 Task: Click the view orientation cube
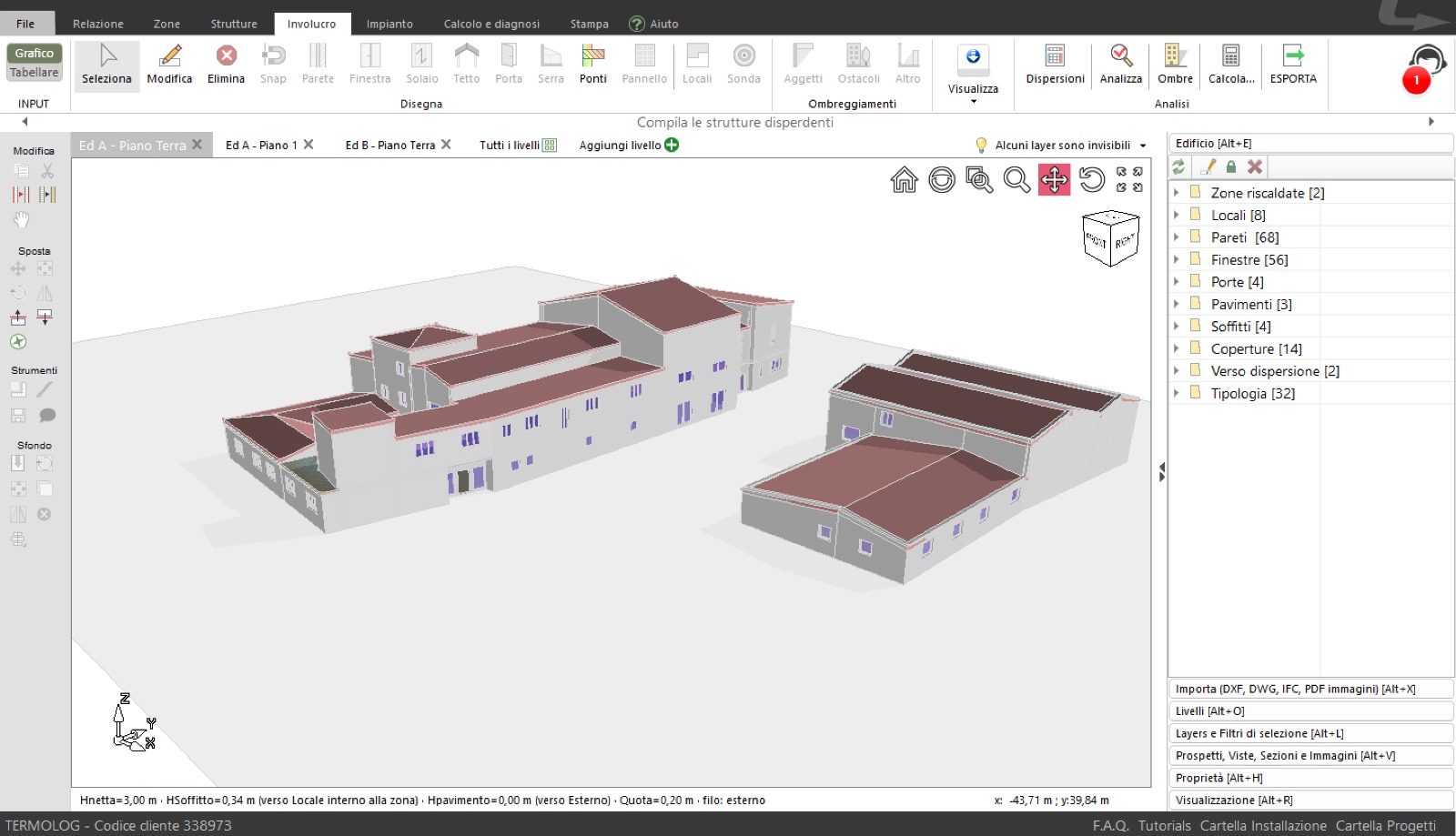[1110, 237]
